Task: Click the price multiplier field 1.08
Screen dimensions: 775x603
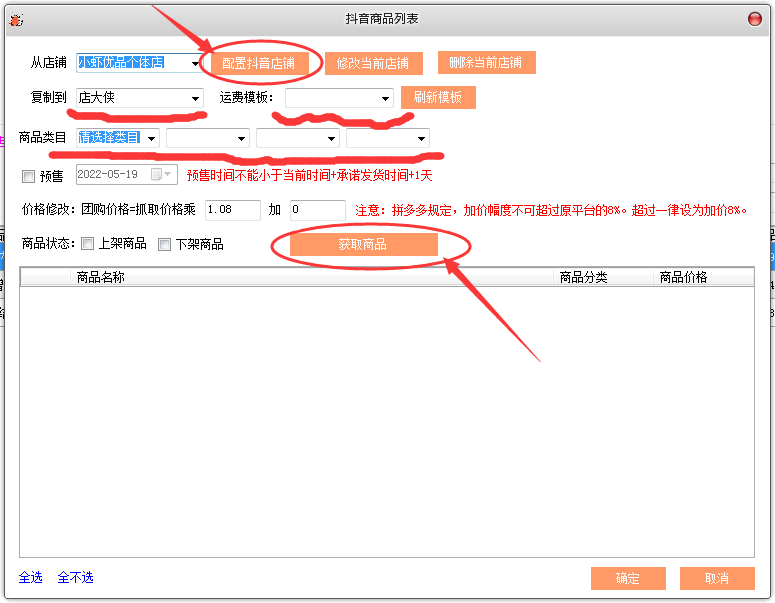Action: [232, 210]
